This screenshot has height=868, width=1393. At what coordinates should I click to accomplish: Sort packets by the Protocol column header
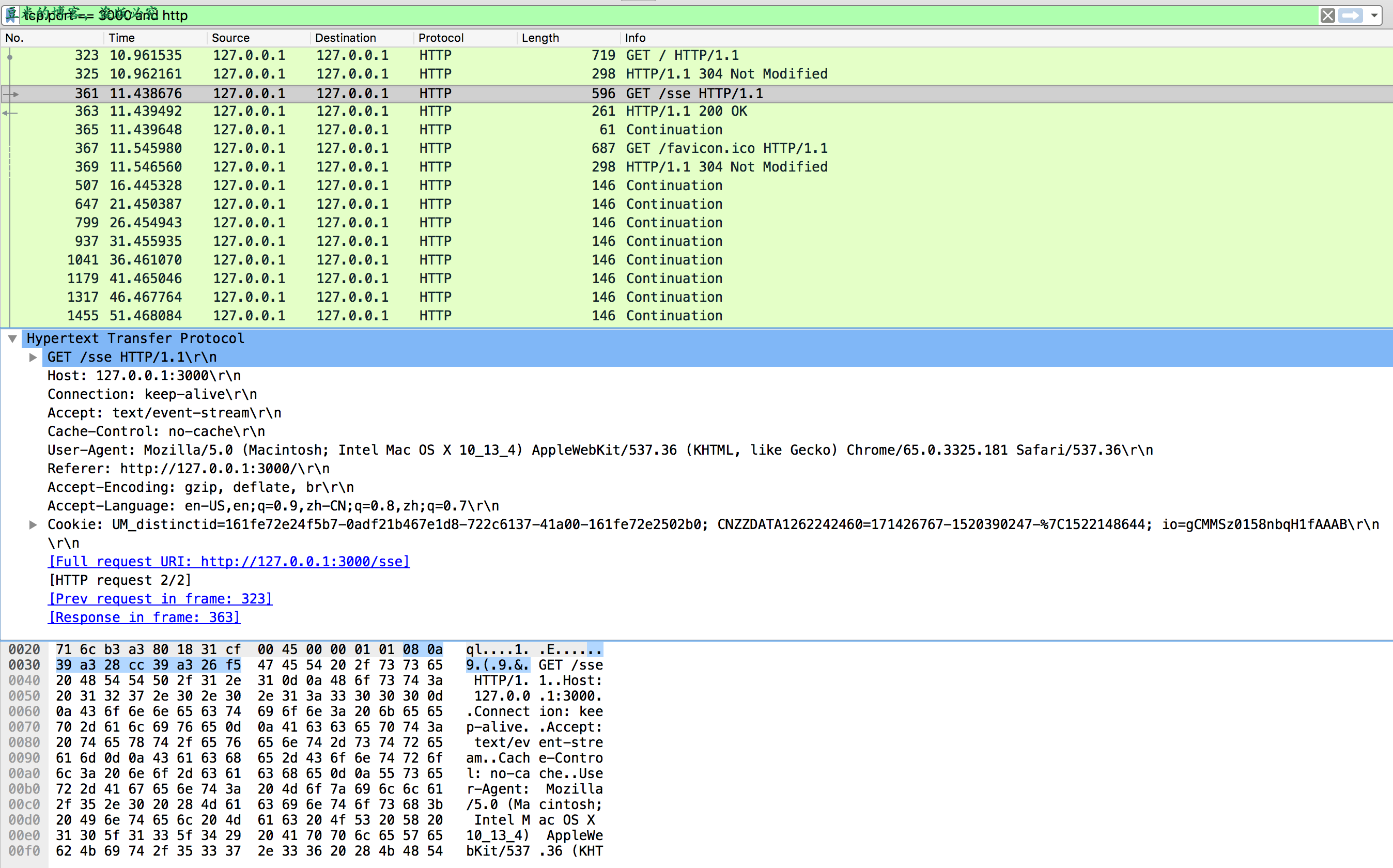coord(440,38)
